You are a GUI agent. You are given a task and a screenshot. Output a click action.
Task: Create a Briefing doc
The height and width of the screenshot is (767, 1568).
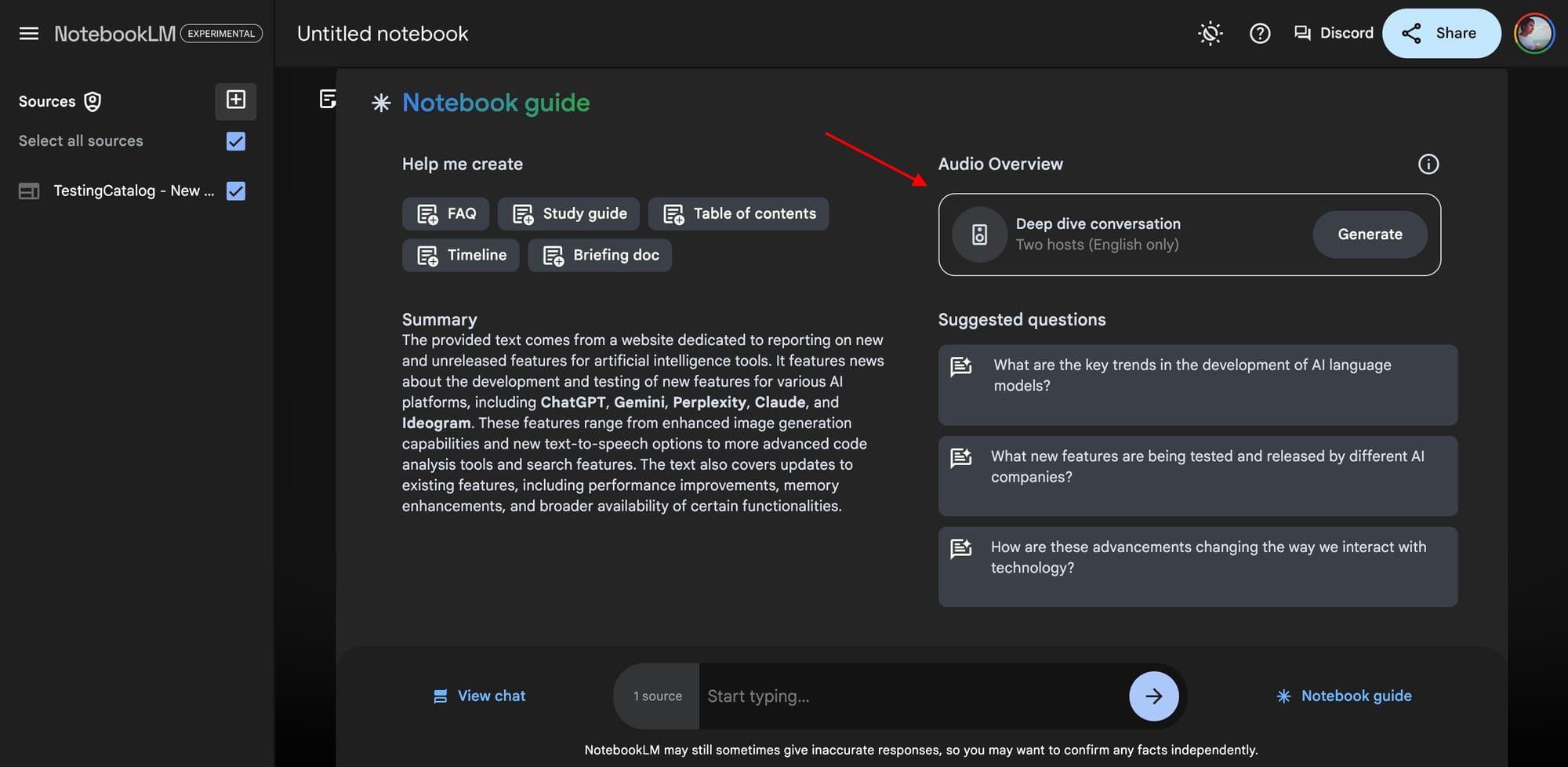[600, 256]
